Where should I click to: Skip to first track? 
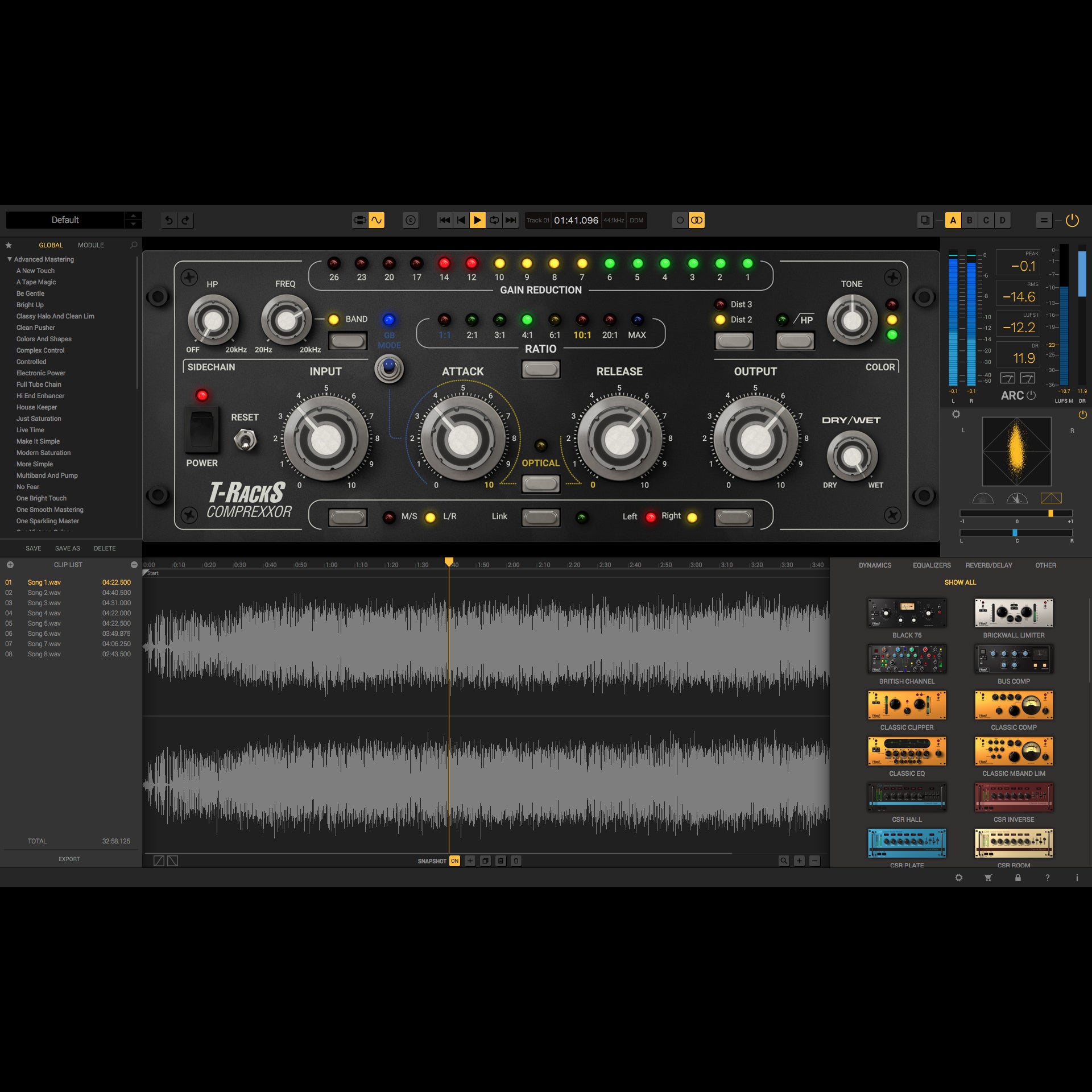pos(445,220)
